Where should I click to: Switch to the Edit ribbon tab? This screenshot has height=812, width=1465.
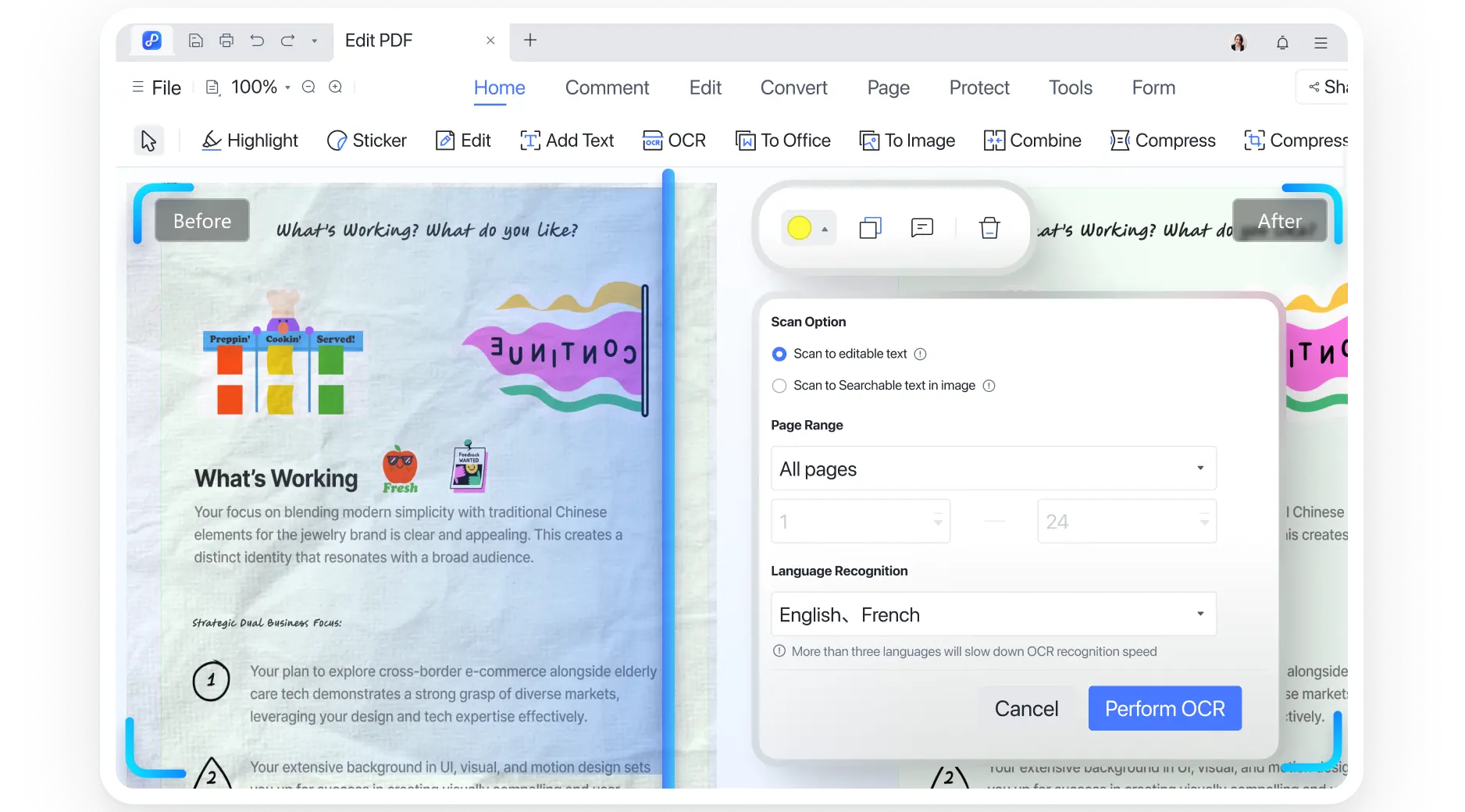705,87
